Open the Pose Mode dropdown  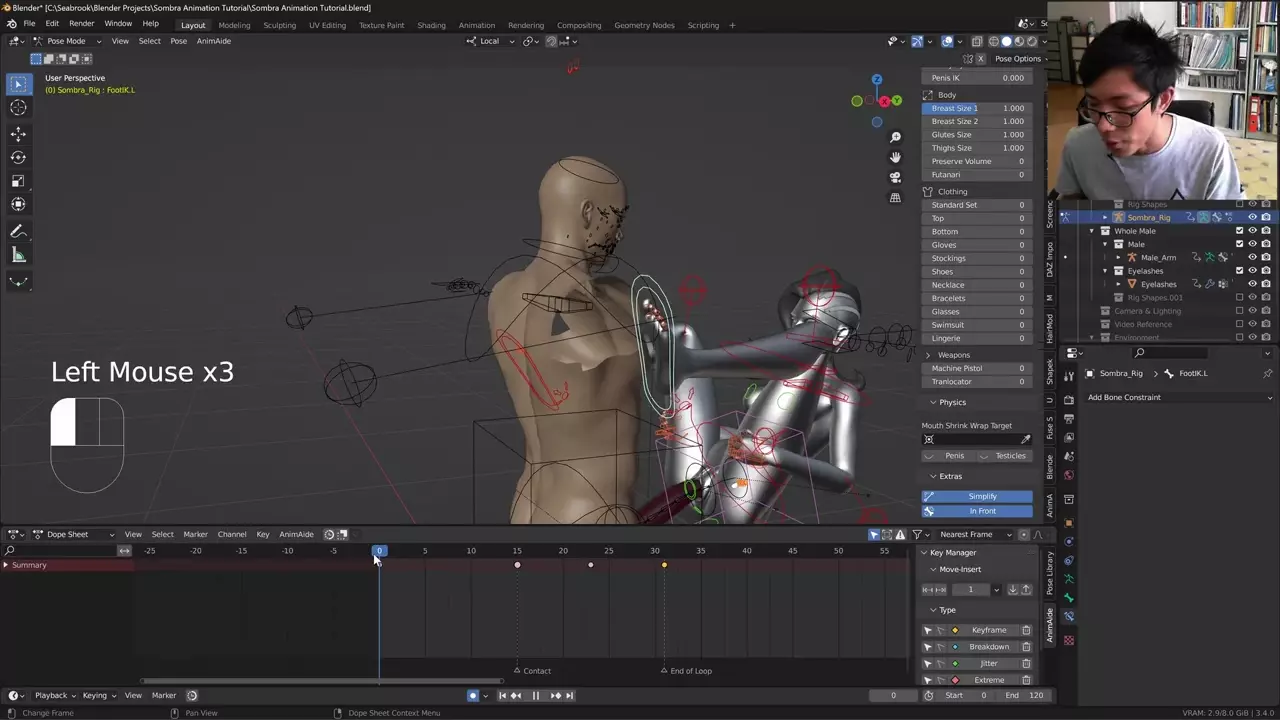pos(66,41)
